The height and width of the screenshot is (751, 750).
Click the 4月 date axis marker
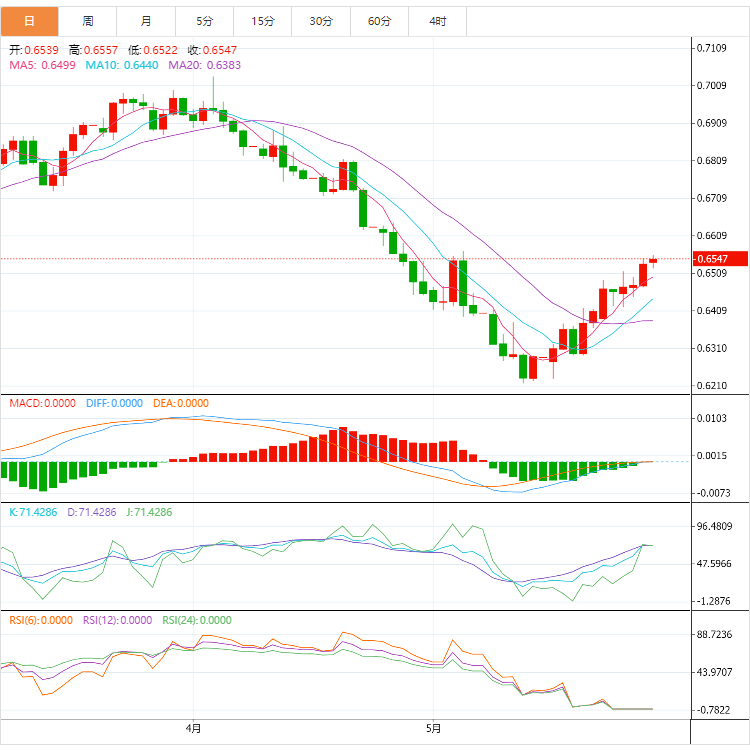point(193,728)
